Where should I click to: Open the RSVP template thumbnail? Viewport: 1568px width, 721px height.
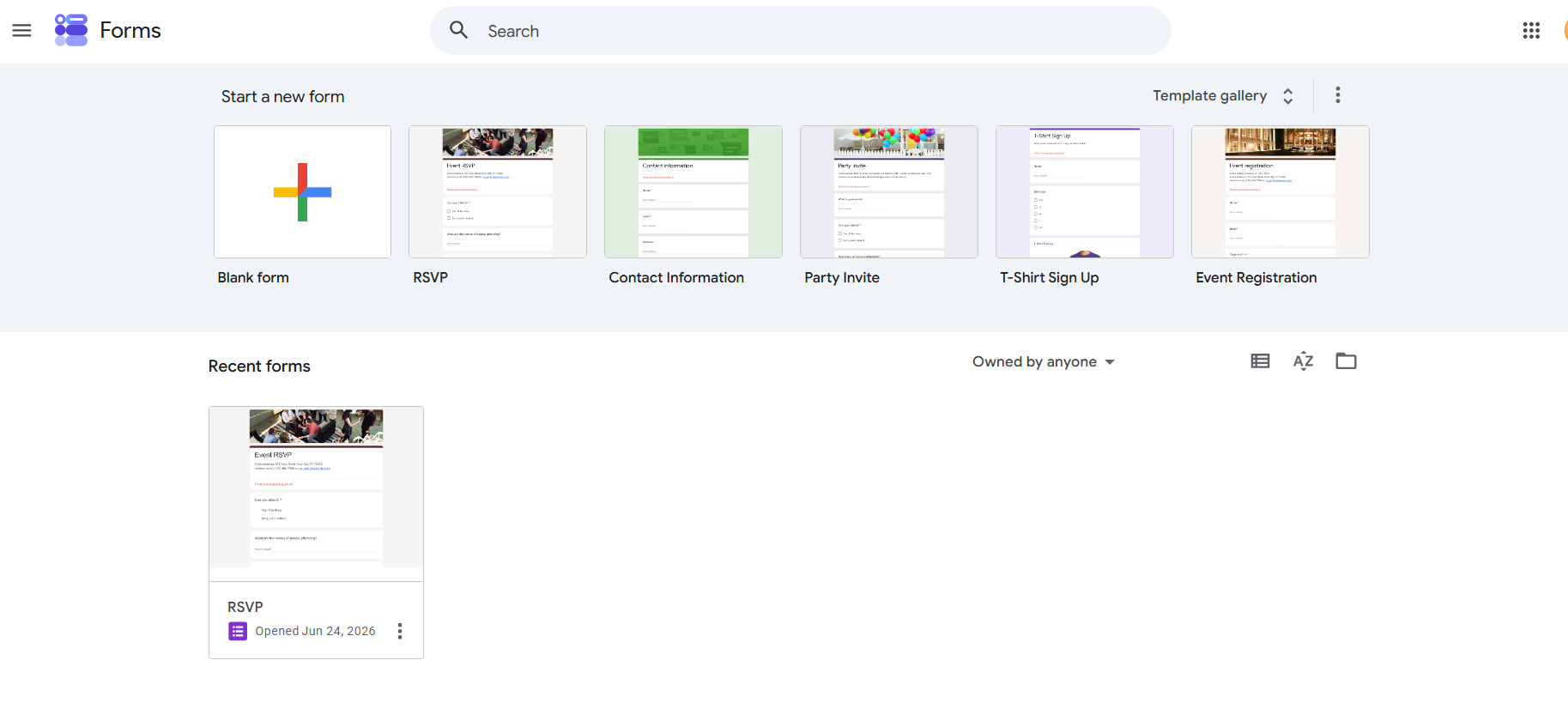tap(498, 192)
